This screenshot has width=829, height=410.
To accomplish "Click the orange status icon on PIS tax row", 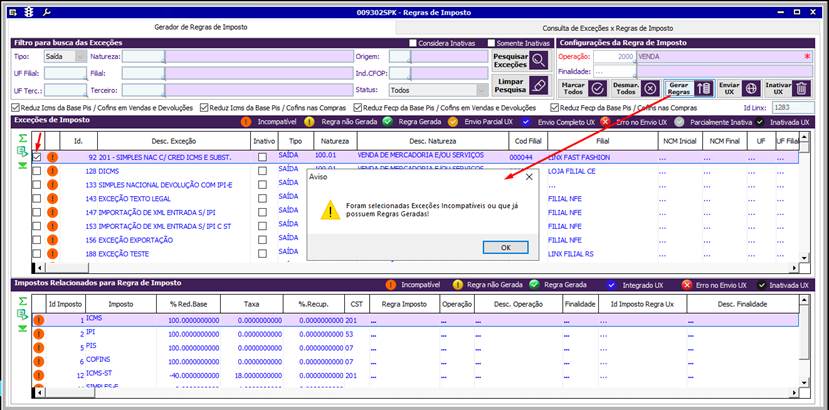I will [39, 348].
